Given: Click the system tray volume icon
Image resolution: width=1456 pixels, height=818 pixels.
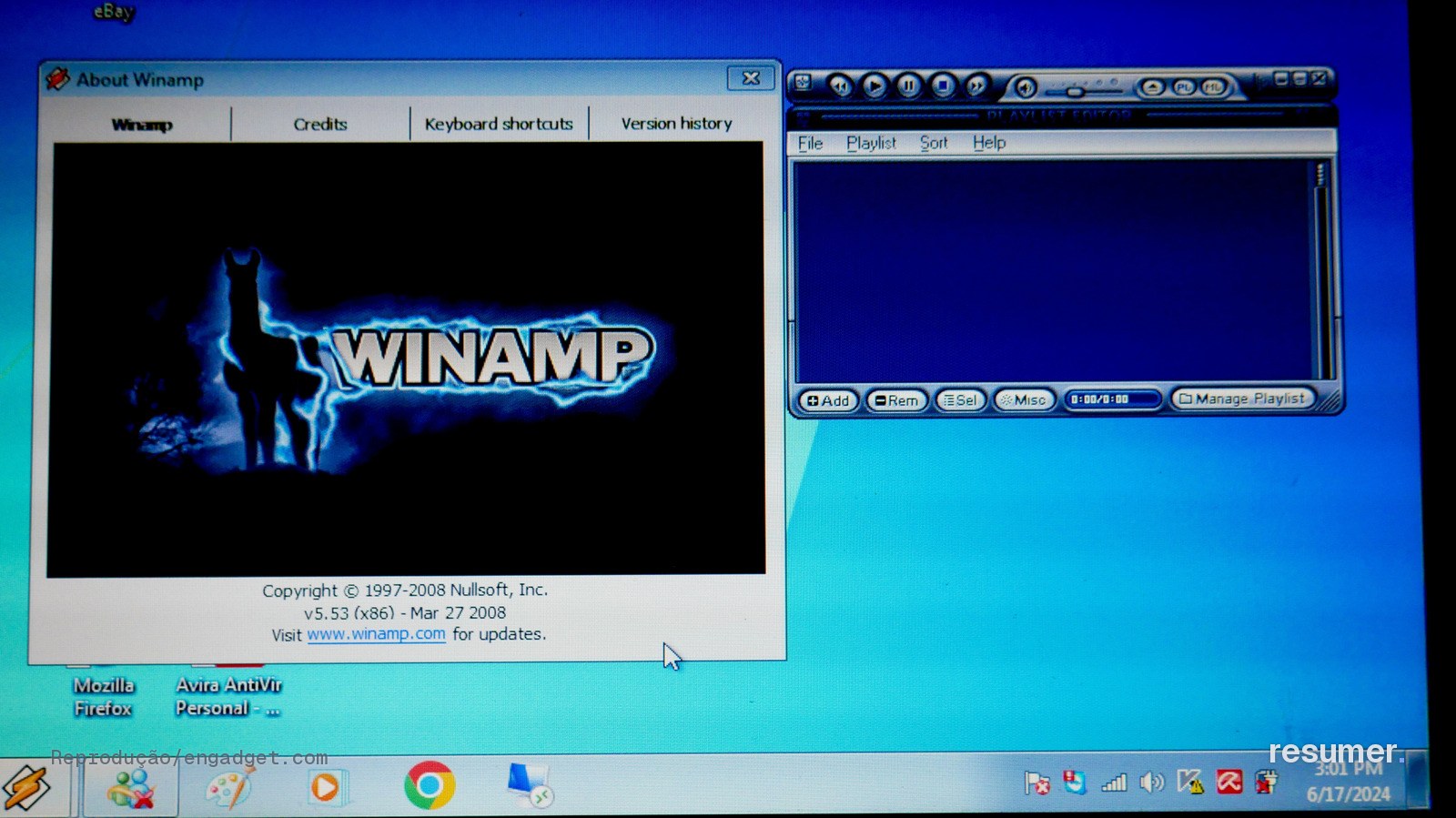Looking at the screenshot, I should pos(1152,783).
